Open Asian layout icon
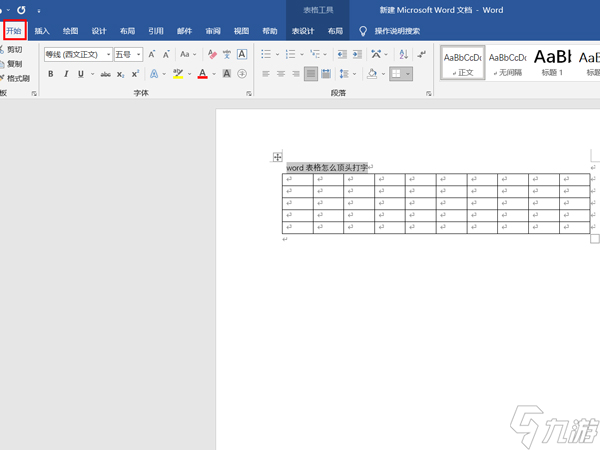The height and width of the screenshot is (450, 600). 377,54
